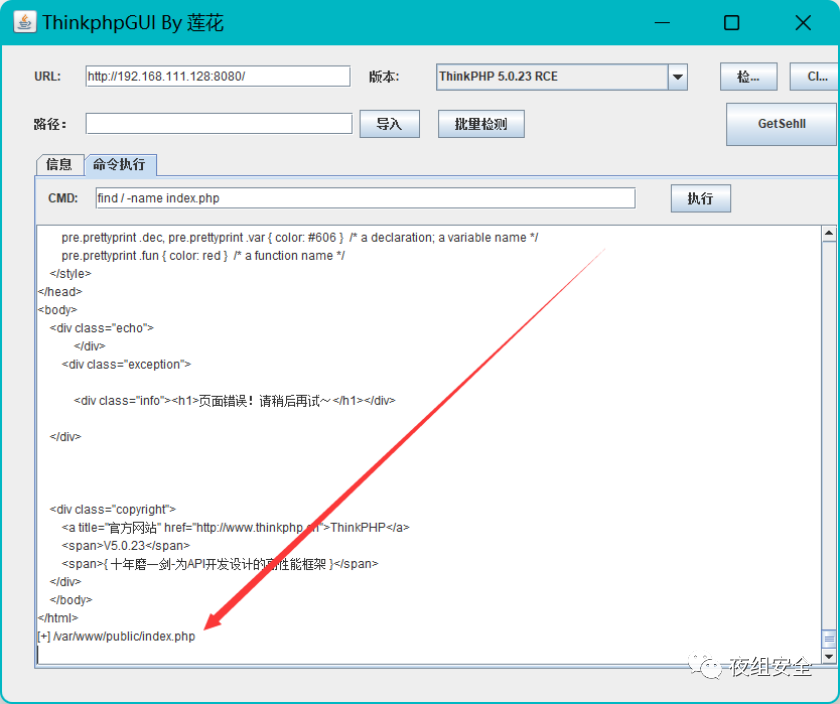Click the div class="copyright" line
This screenshot has height=704, width=840.
click(112, 509)
